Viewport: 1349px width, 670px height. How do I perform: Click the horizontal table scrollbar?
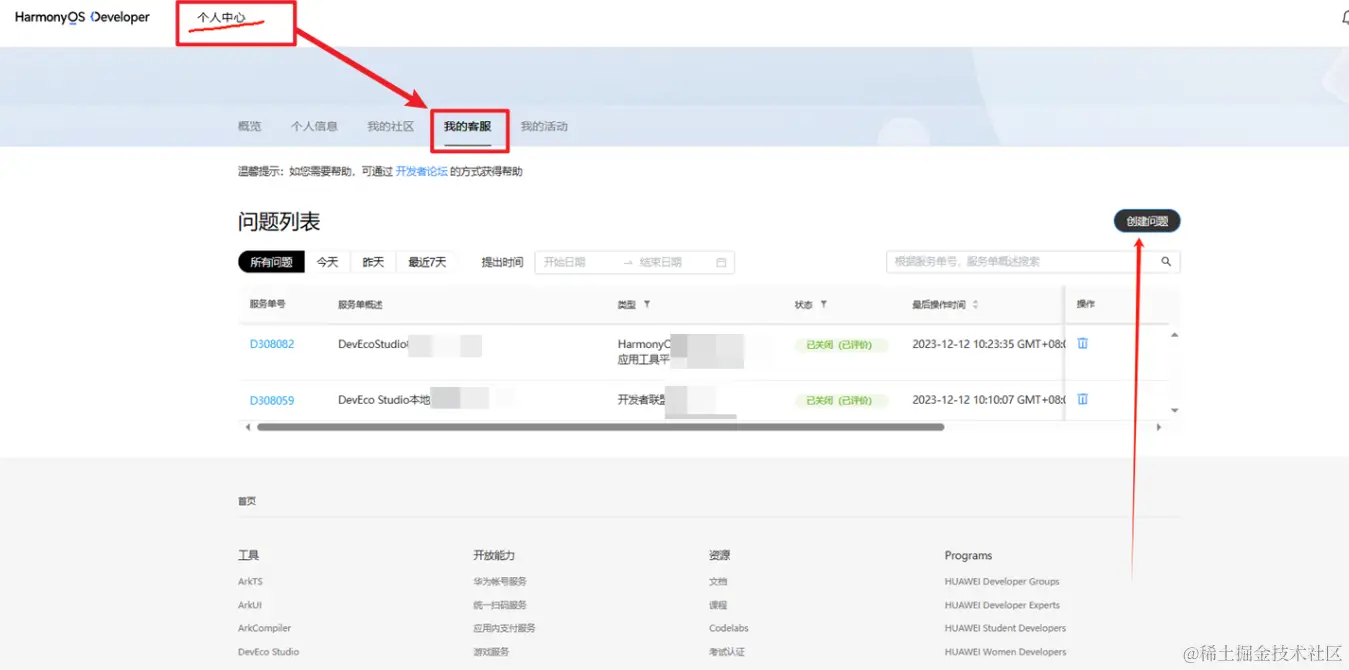600,427
